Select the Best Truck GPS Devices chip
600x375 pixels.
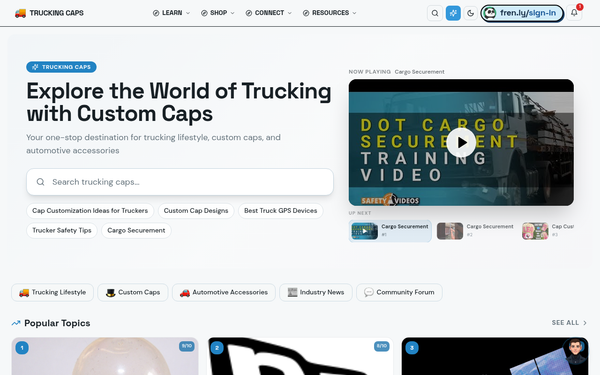tap(280, 211)
